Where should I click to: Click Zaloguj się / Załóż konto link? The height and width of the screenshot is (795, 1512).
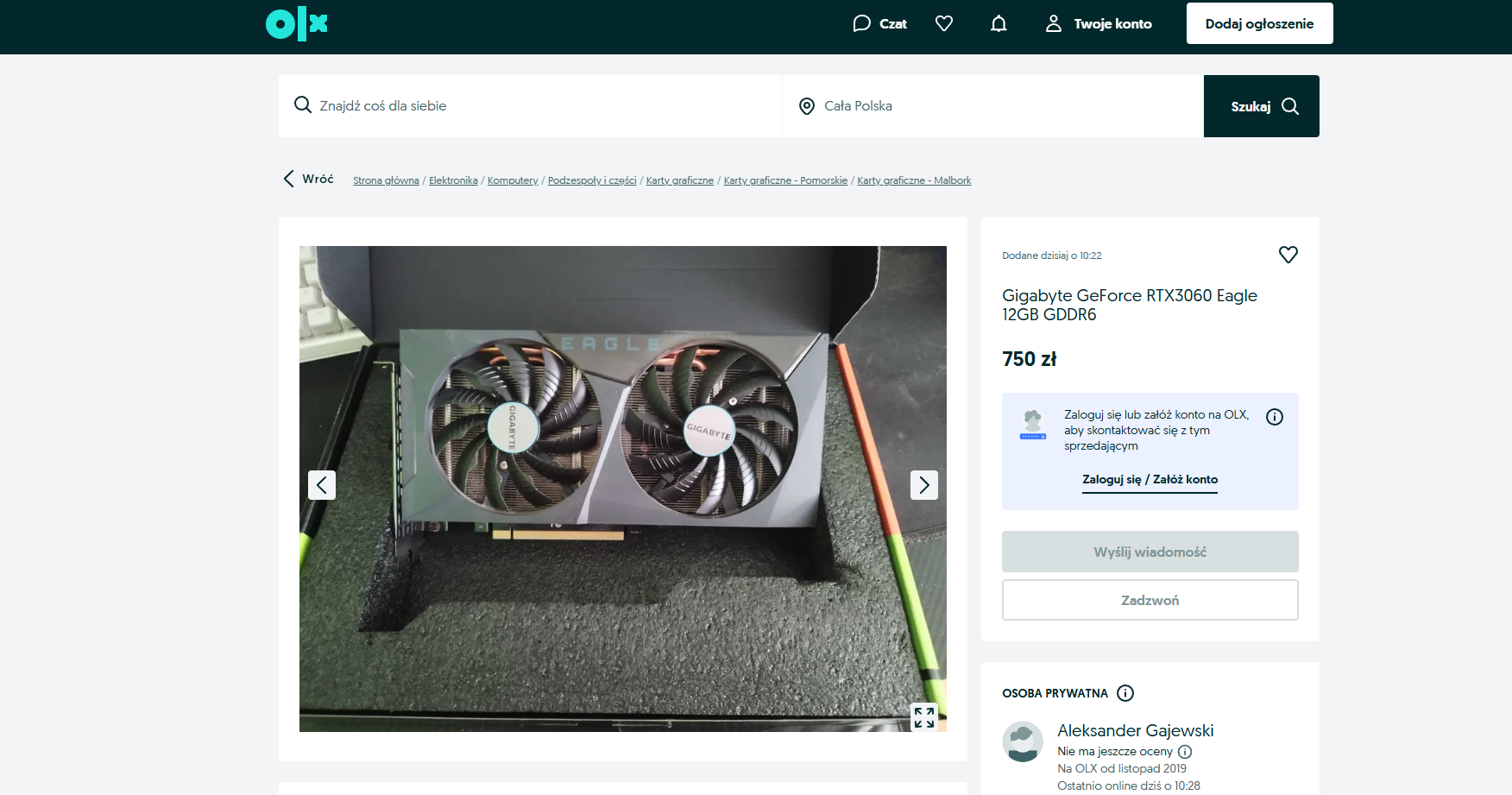click(x=1150, y=480)
